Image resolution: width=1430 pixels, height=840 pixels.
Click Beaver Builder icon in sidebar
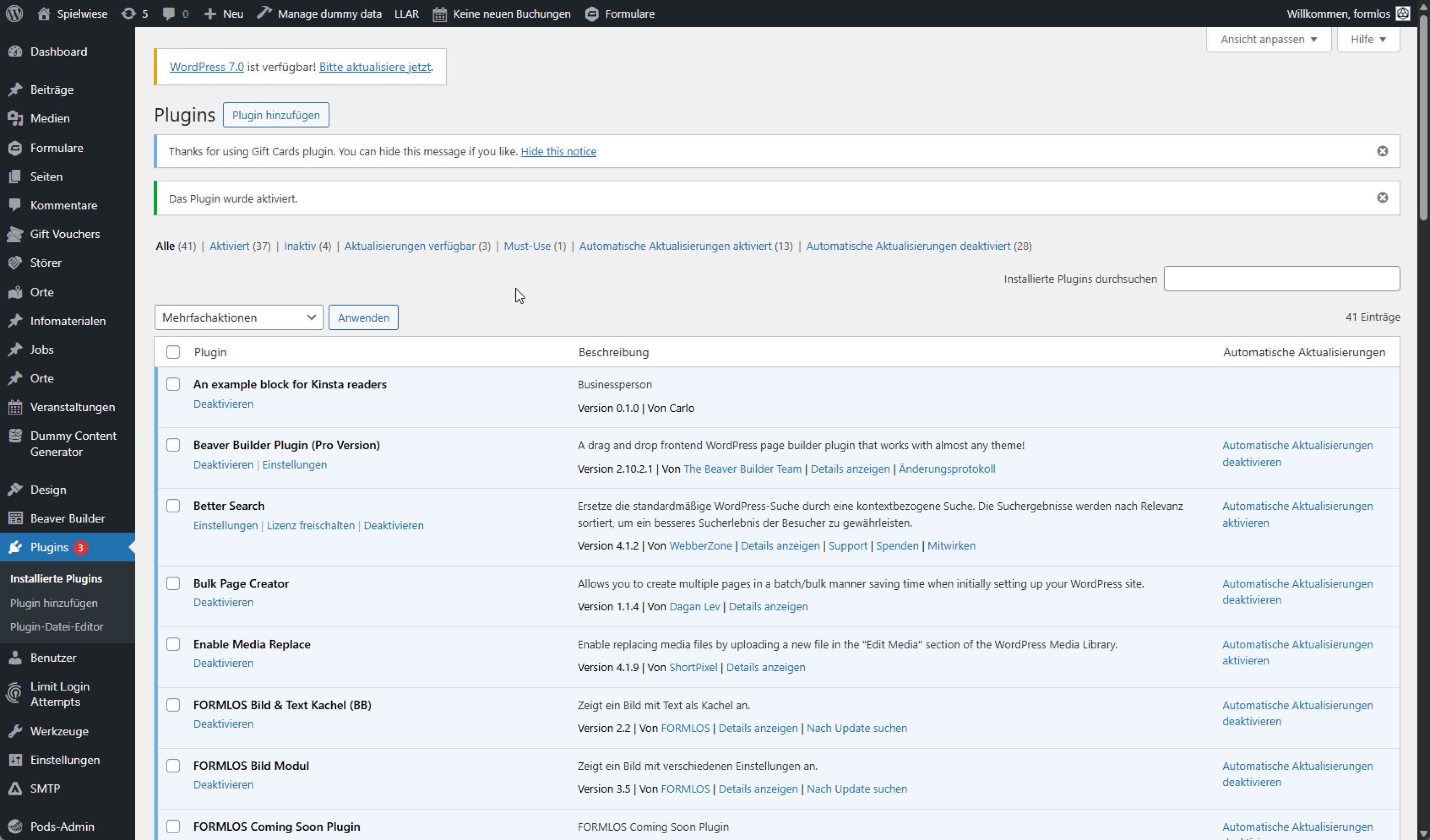[15, 518]
